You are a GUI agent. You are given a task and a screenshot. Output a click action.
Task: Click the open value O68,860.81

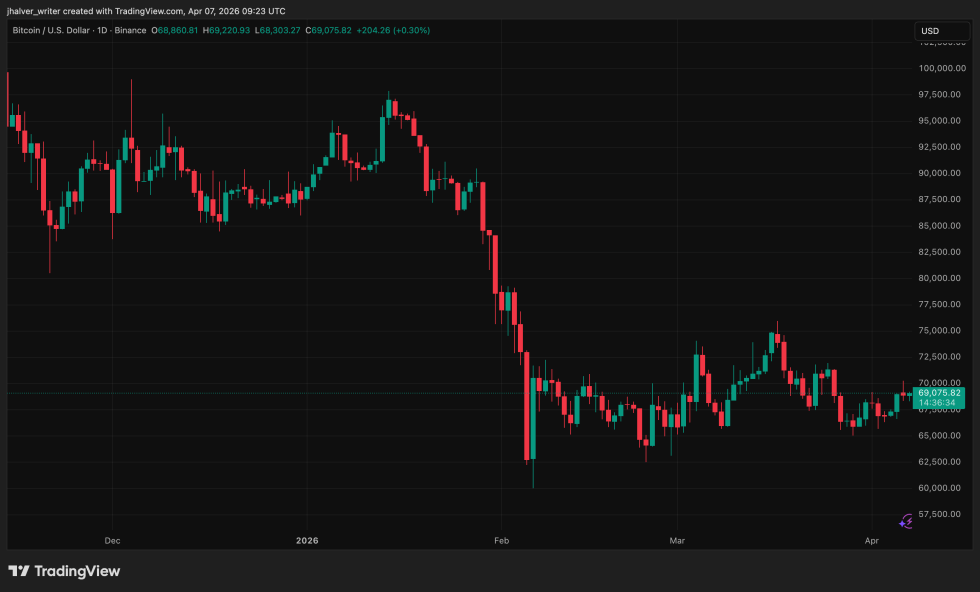[175, 30]
